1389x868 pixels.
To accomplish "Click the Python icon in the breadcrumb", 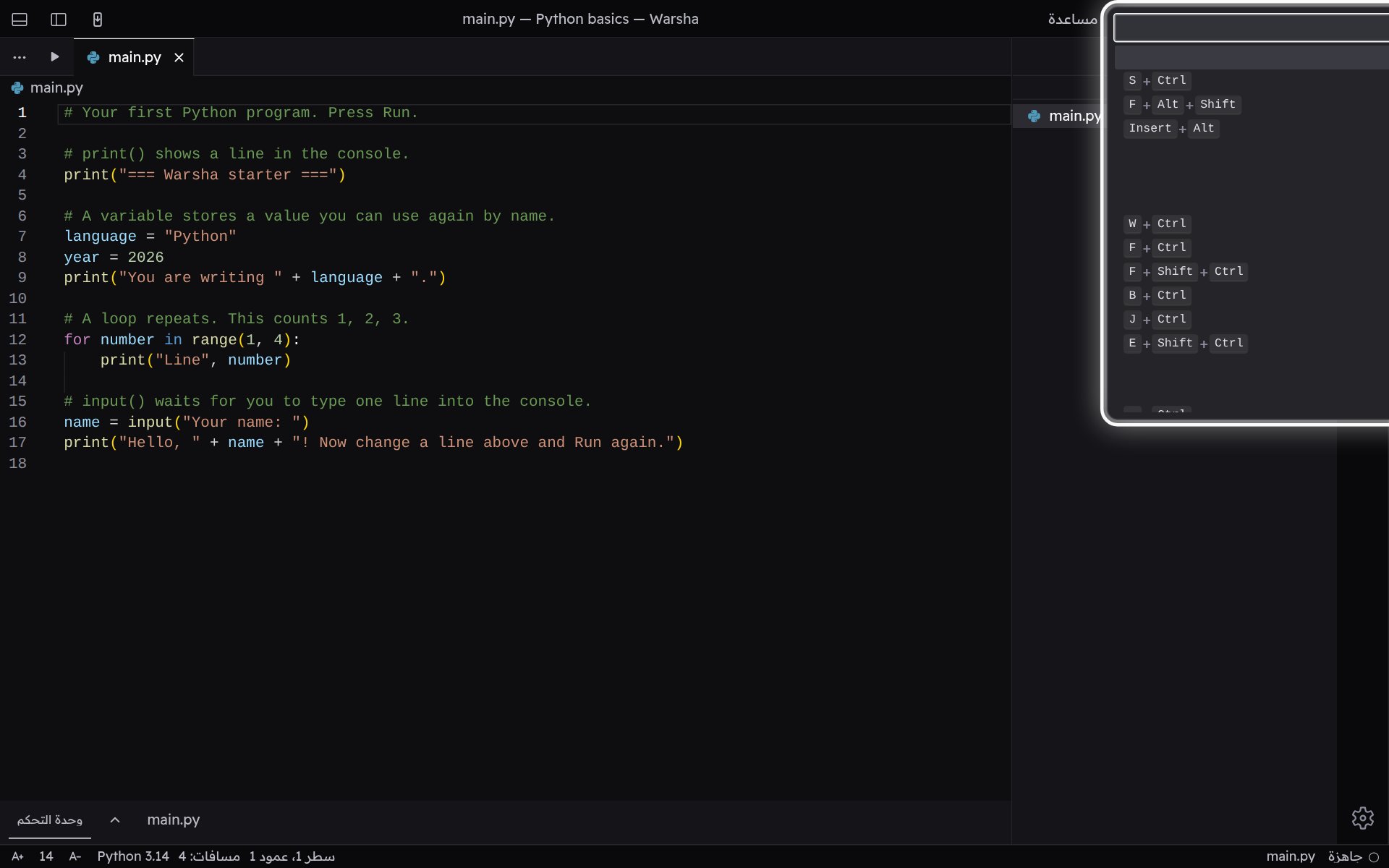I will click(17, 88).
